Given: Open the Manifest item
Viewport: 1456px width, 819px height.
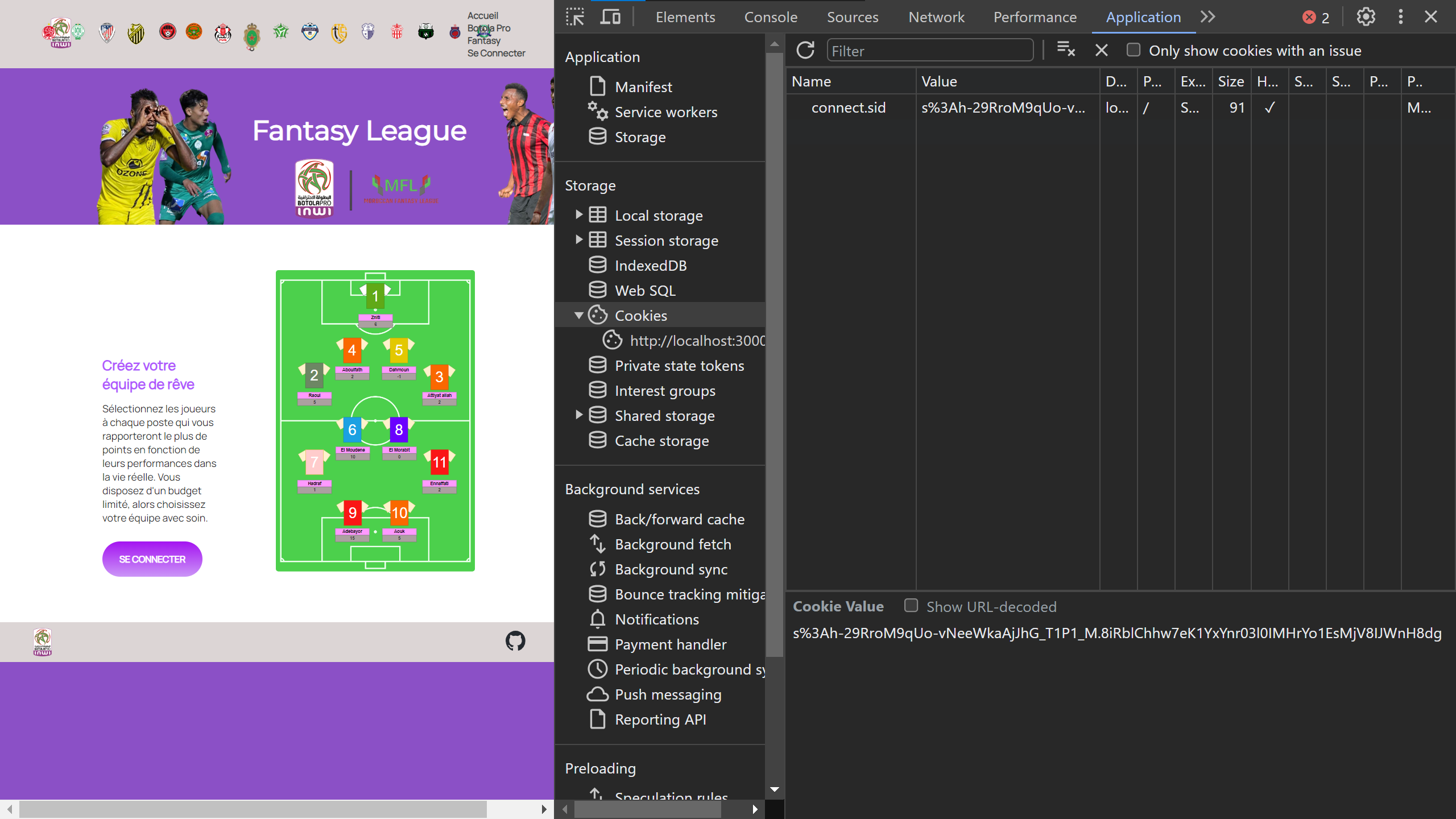Looking at the screenshot, I should tap(643, 87).
